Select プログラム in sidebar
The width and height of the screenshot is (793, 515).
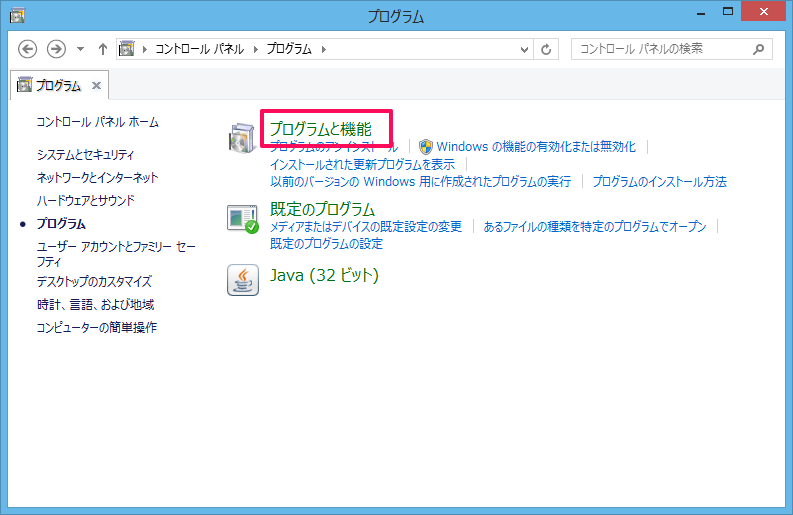click(61, 224)
